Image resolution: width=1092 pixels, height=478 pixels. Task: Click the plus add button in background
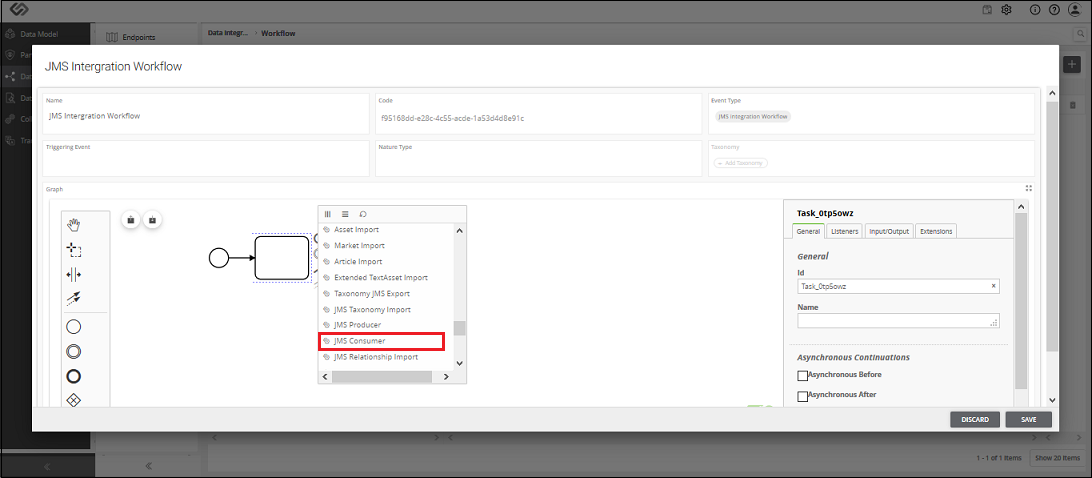(x=1072, y=63)
